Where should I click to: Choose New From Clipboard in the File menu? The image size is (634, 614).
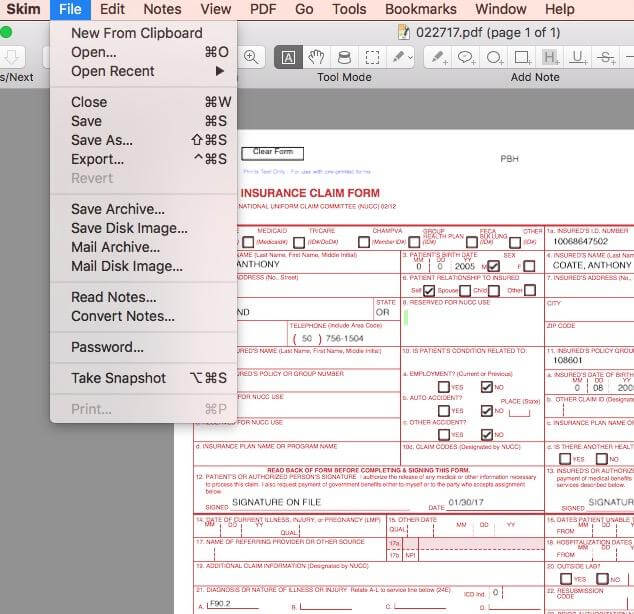144,33
